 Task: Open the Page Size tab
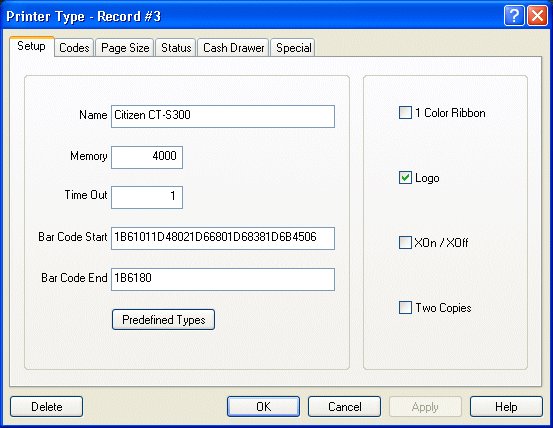(x=125, y=48)
